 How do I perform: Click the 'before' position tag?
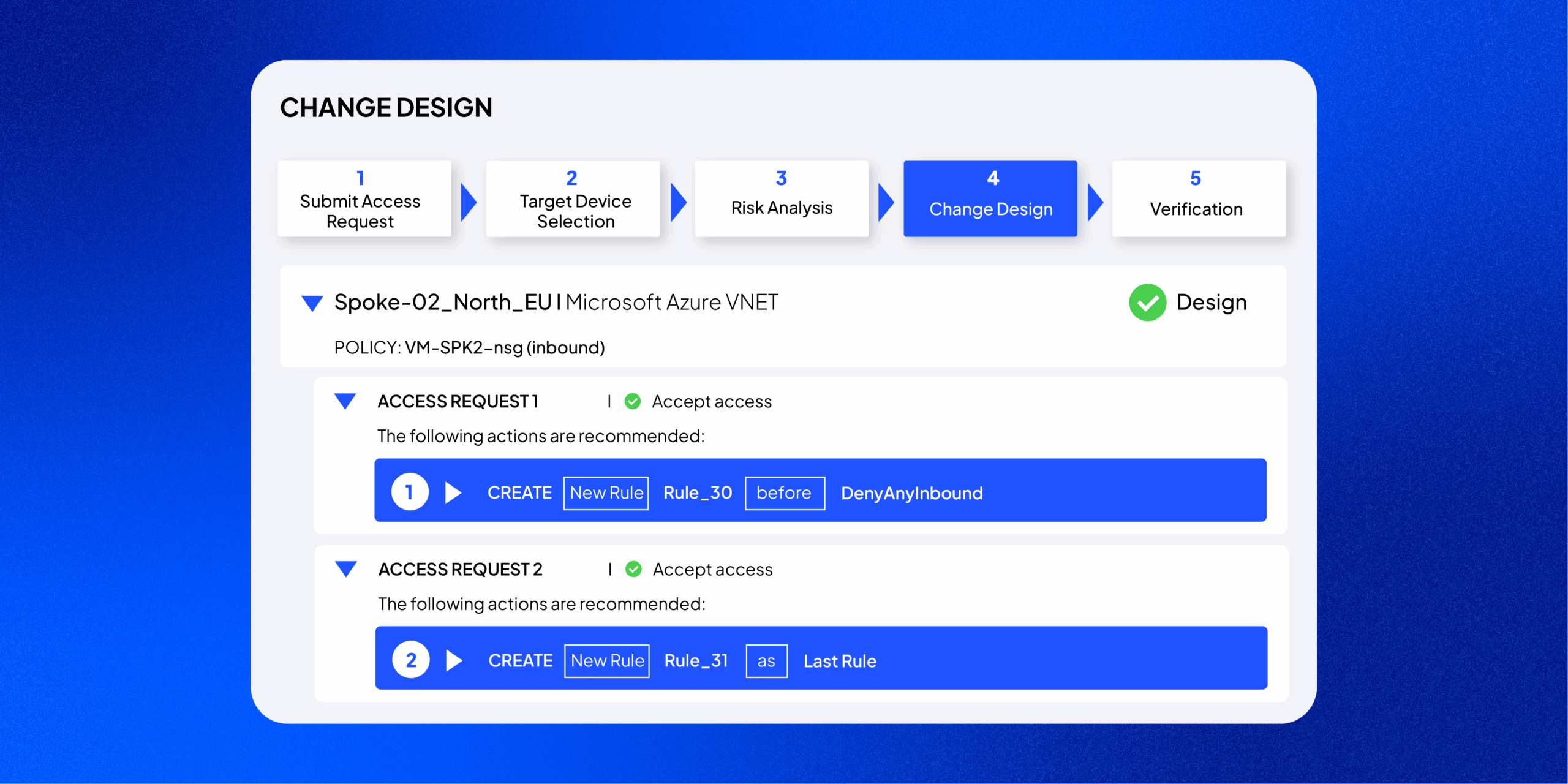pyautogui.click(x=785, y=493)
